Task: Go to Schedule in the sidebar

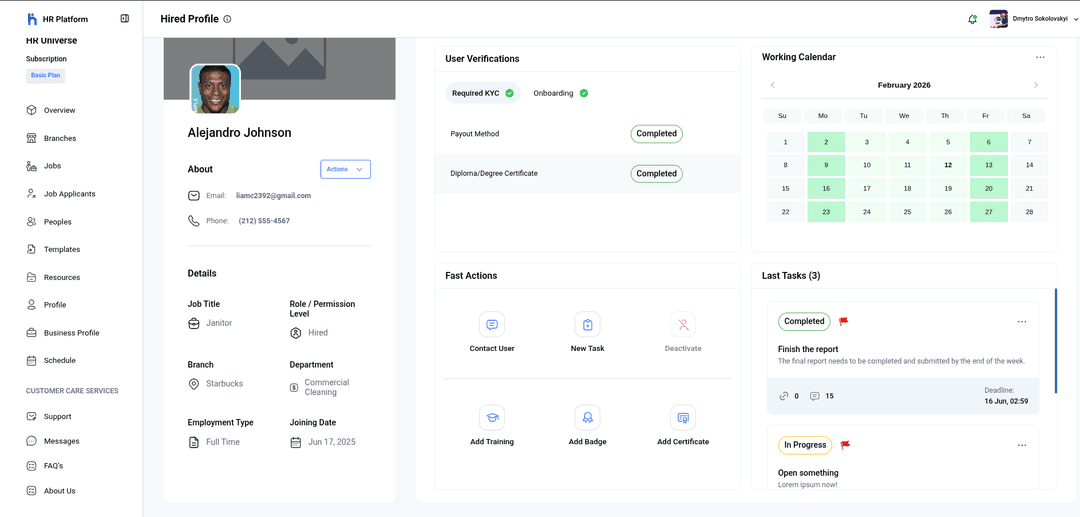Action: [x=59, y=360]
